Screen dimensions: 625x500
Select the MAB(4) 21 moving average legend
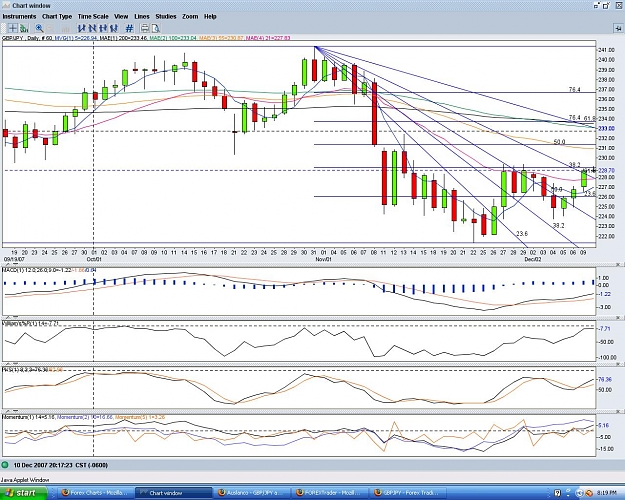pyautogui.click(x=268, y=38)
